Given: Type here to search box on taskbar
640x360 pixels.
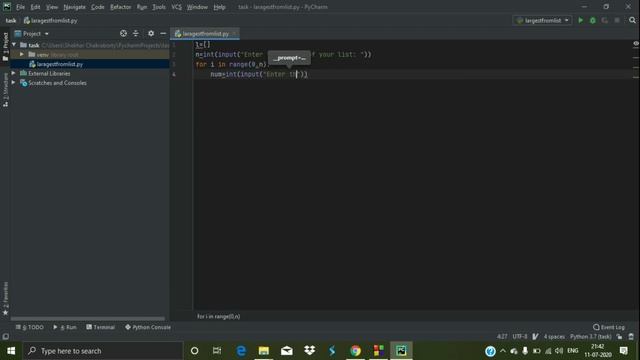Looking at the screenshot, I should pyautogui.click(x=103, y=351).
